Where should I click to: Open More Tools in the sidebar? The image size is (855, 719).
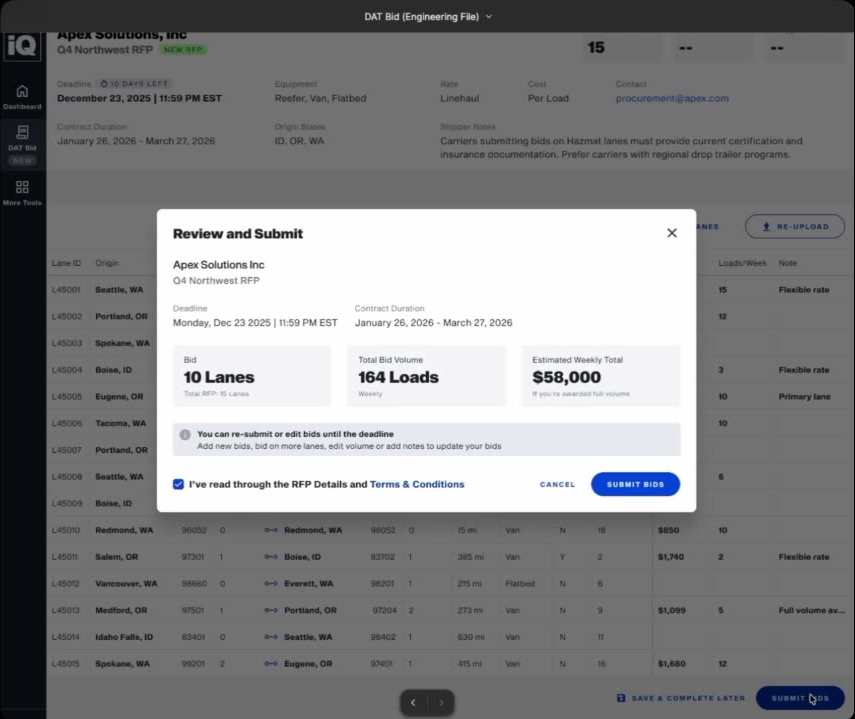[22, 192]
